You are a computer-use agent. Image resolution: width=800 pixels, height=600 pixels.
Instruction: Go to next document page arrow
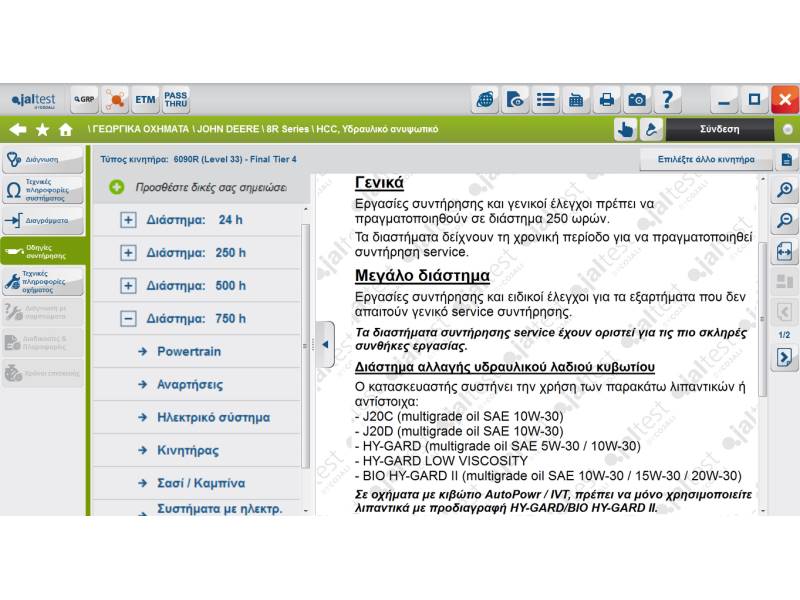(785, 357)
